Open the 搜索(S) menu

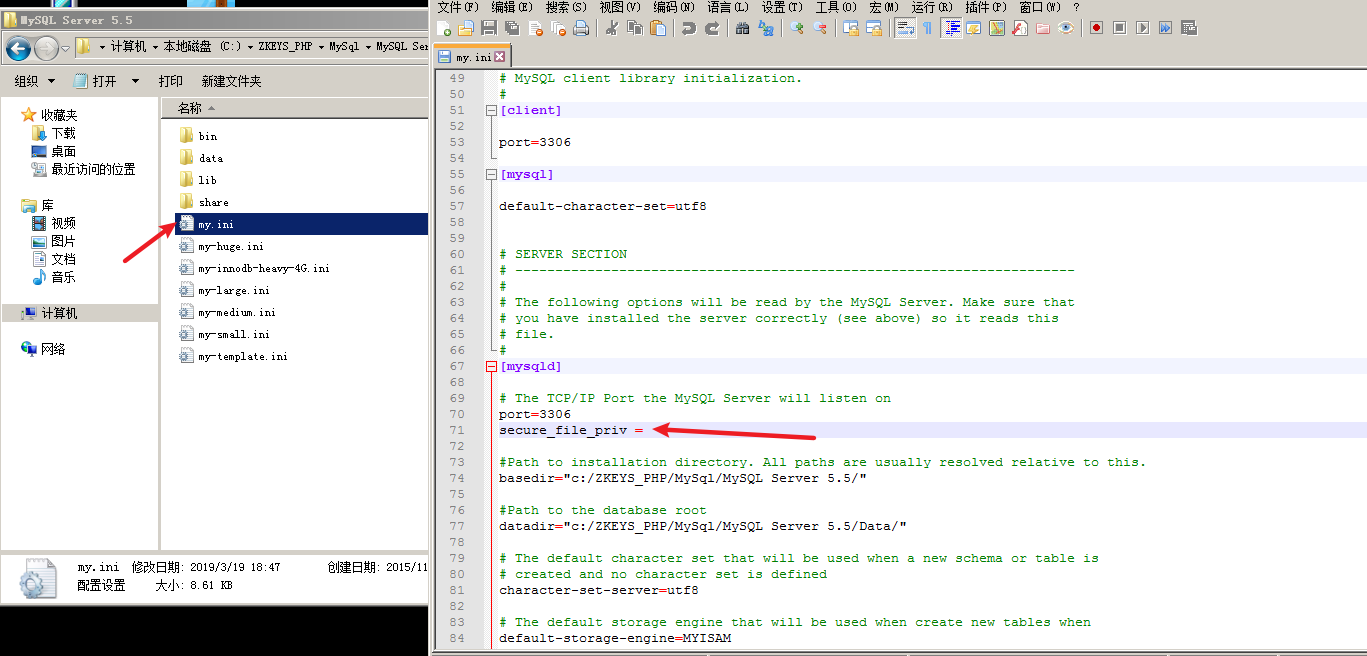[566, 7]
